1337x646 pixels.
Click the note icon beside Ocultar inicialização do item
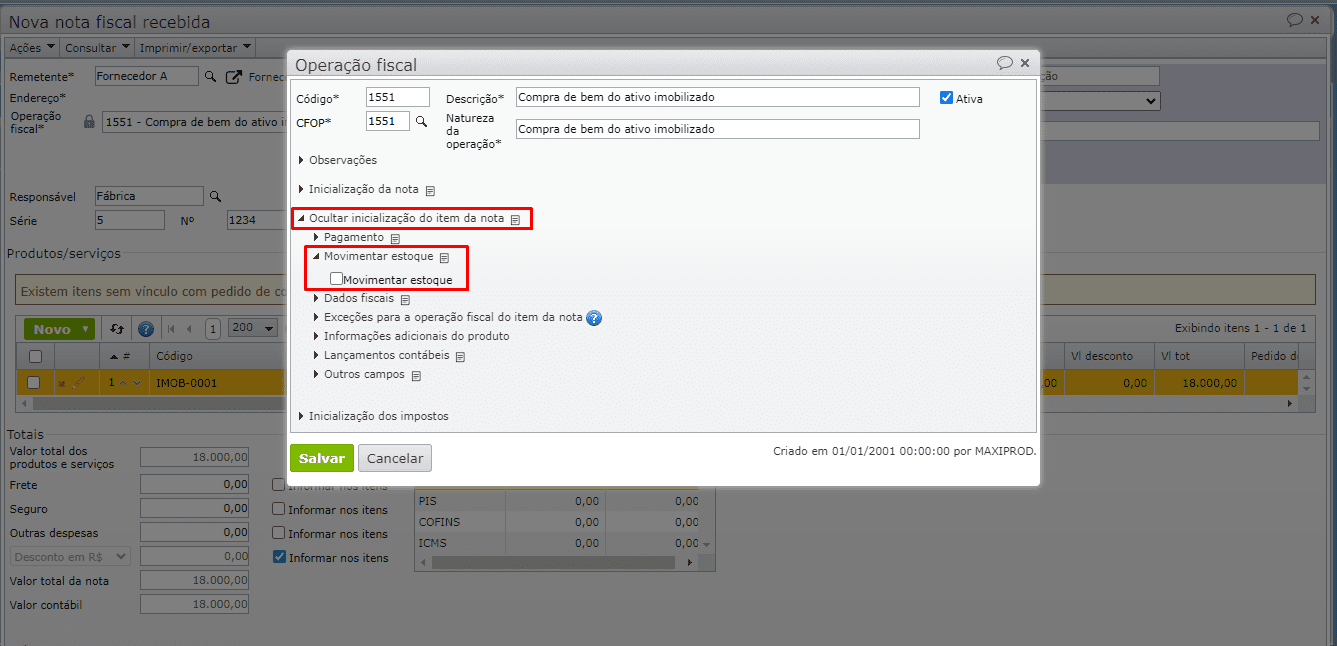point(515,219)
